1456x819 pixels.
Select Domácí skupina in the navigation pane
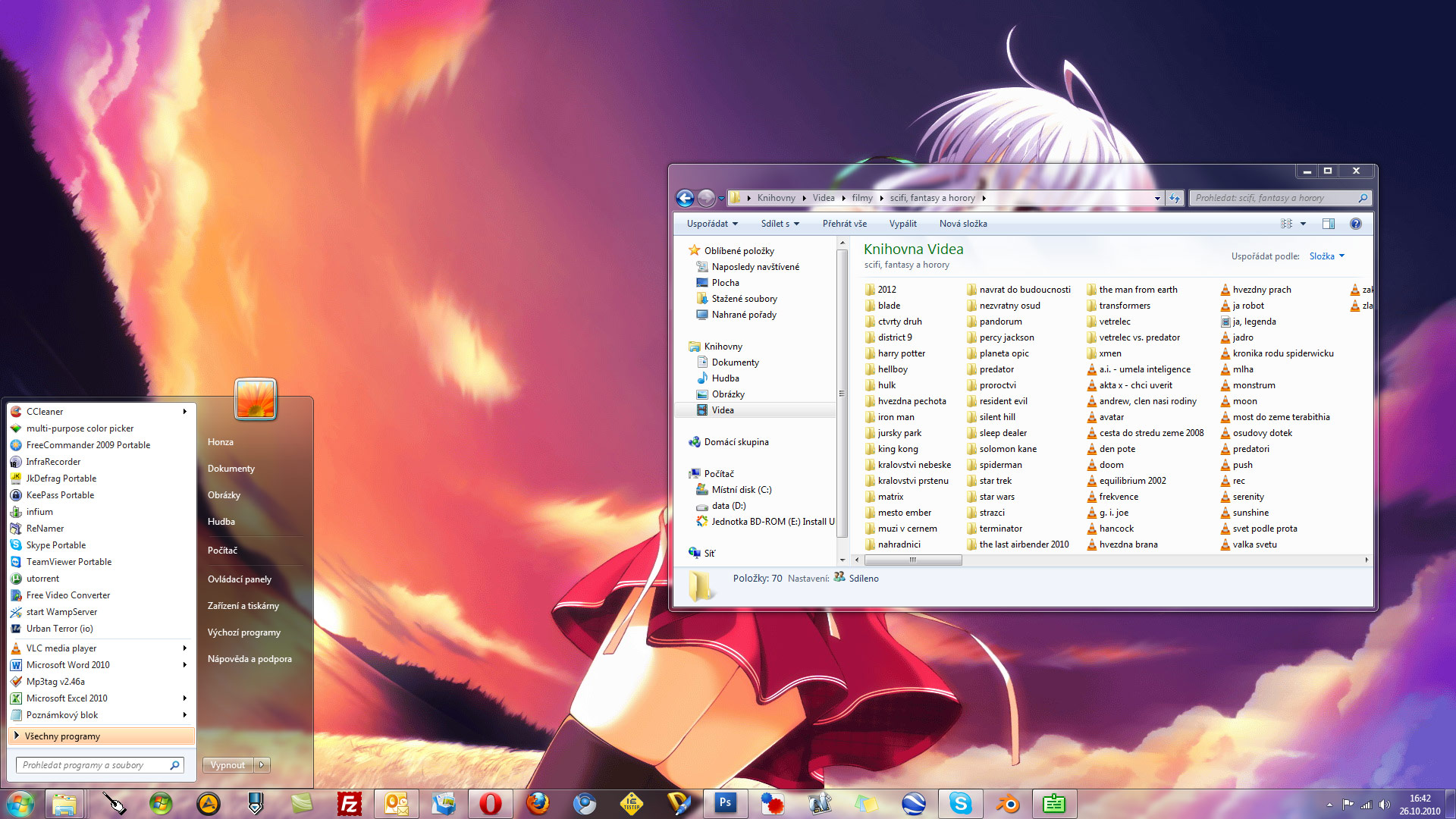coord(736,442)
